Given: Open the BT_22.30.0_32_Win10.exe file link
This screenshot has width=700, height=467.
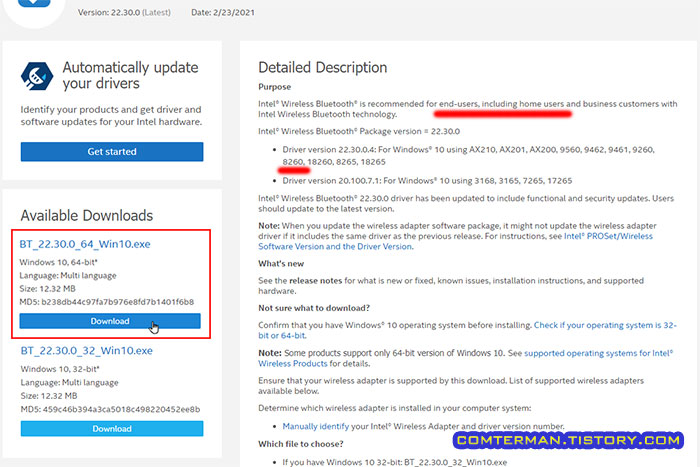Looking at the screenshot, I should 87,351.
